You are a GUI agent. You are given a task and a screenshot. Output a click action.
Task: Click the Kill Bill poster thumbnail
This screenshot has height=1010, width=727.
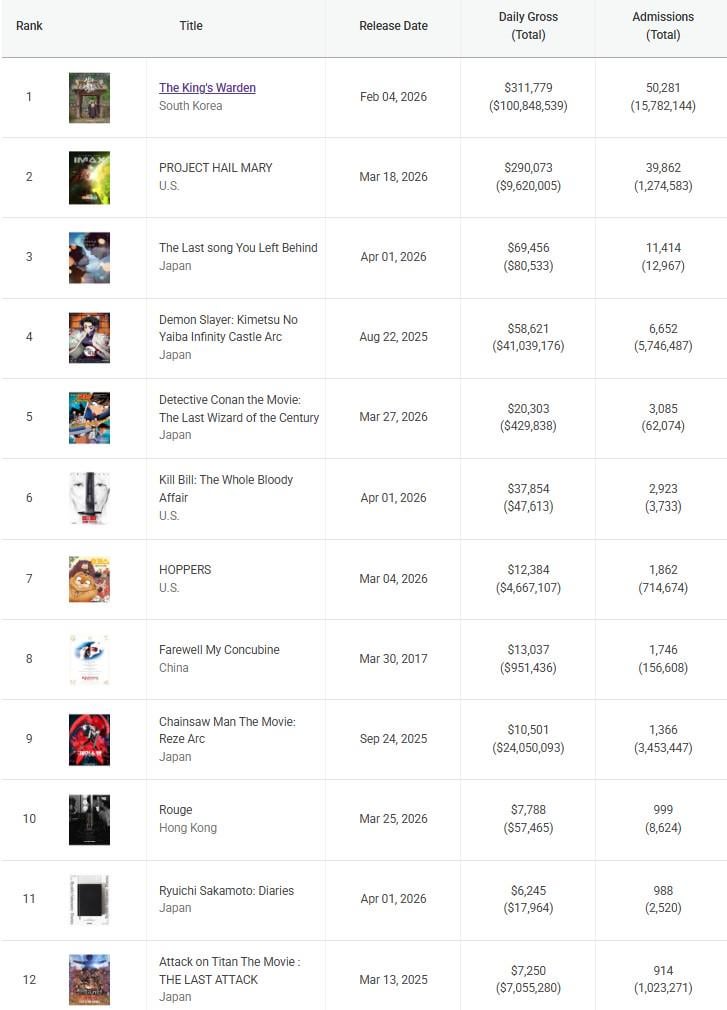(x=89, y=498)
